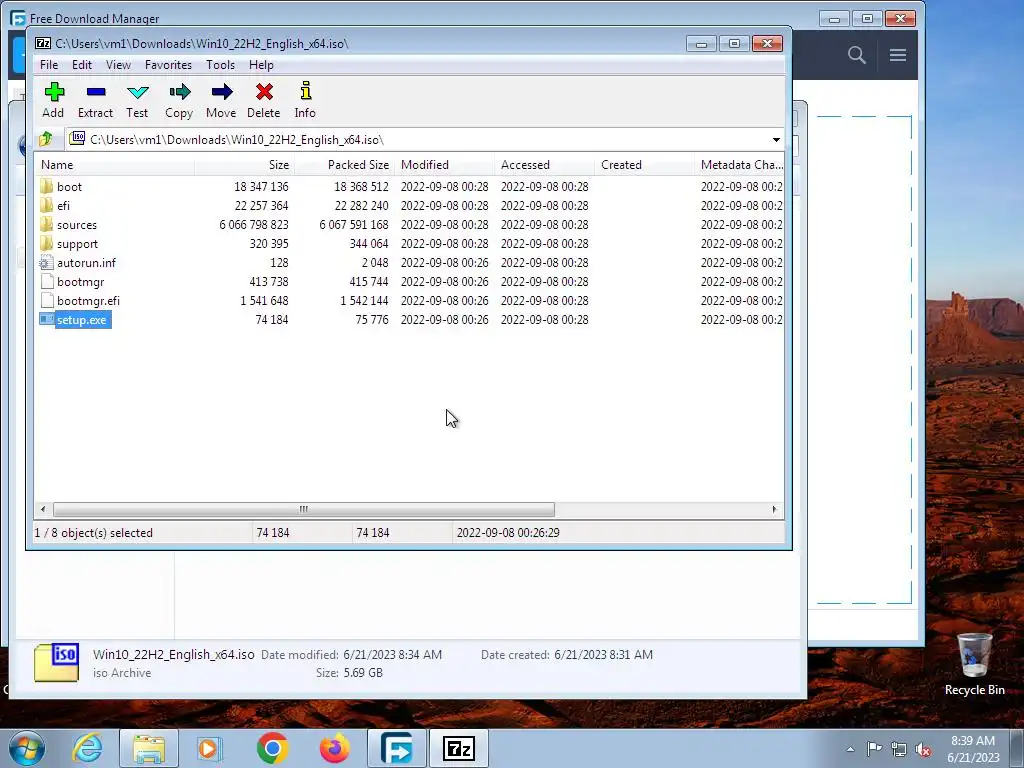Launch Firefox from the taskbar
1024x768 pixels.
(334, 748)
